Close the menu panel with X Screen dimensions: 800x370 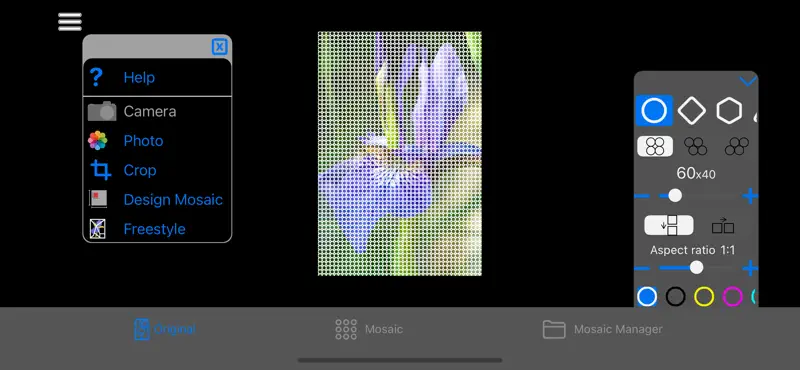click(219, 47)
